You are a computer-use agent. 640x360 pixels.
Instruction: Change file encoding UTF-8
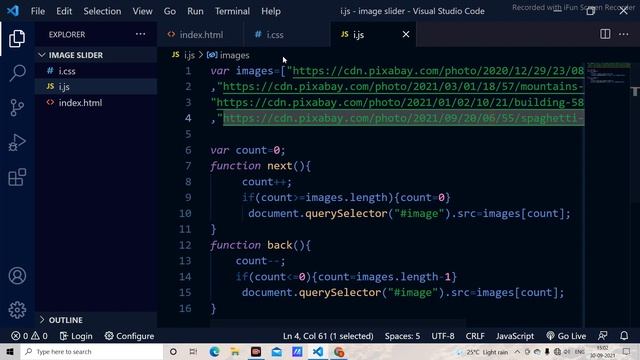click(443, 336)
